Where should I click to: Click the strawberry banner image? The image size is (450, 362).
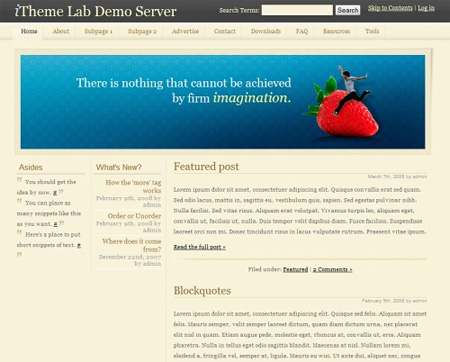point(223,102)
